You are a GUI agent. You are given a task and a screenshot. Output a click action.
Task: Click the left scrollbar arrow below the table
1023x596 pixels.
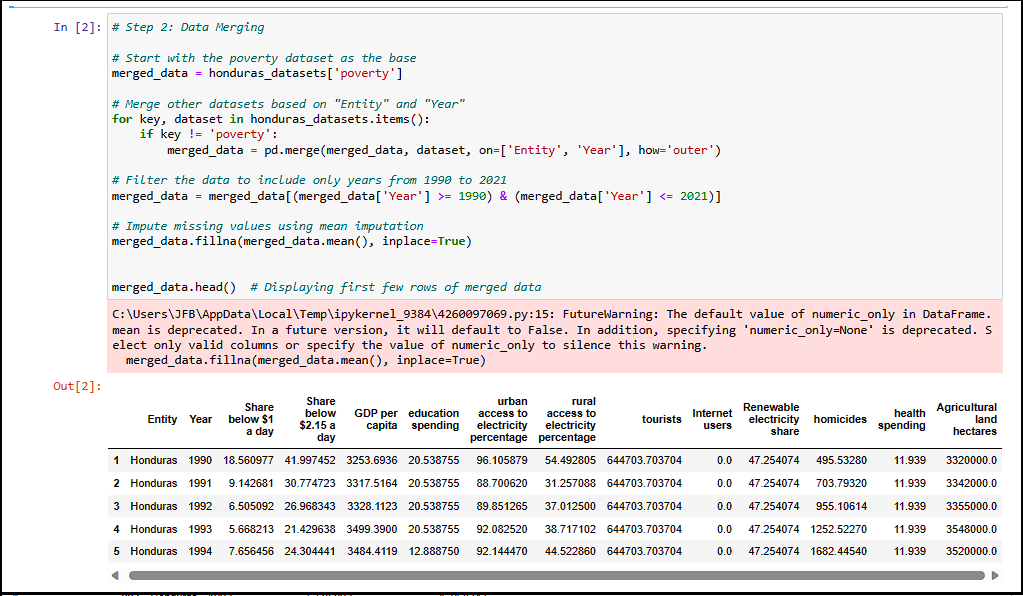tap(114, 575)
